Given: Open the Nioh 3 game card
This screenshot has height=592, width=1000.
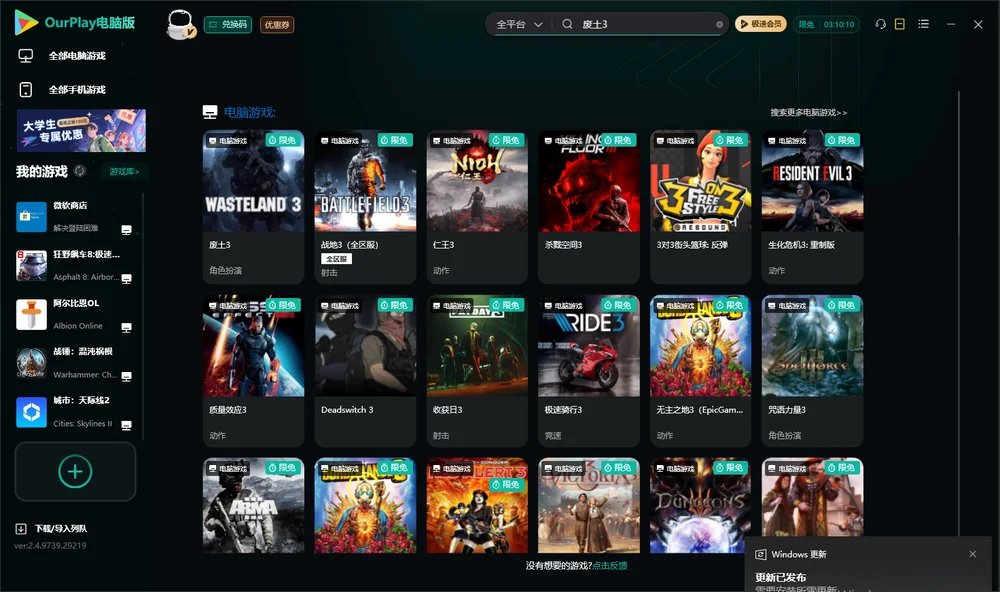Looking at the screenshot, I should click(477, 207).
